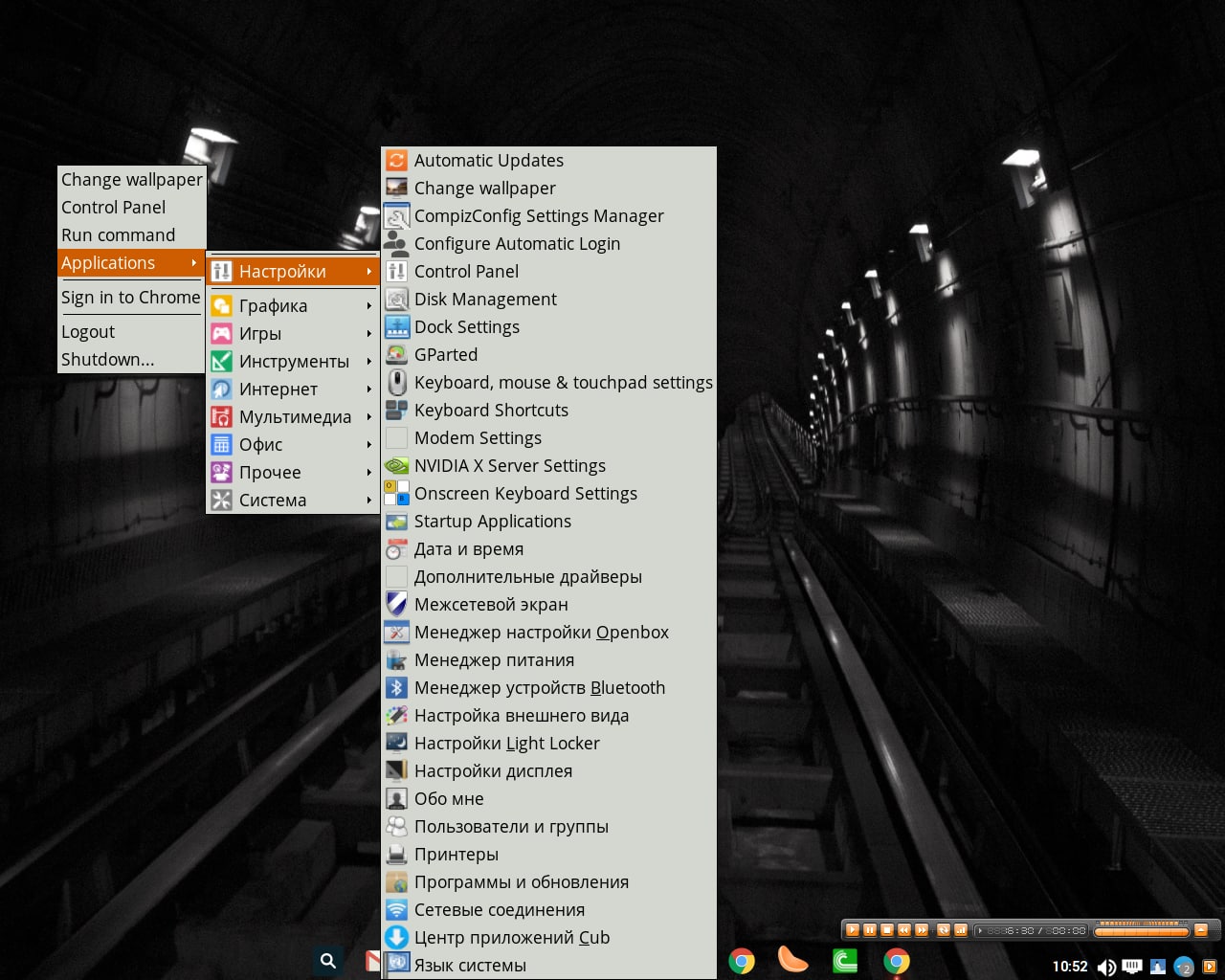
Task: Expand the Прочее submenu
Action: (292, 473)
